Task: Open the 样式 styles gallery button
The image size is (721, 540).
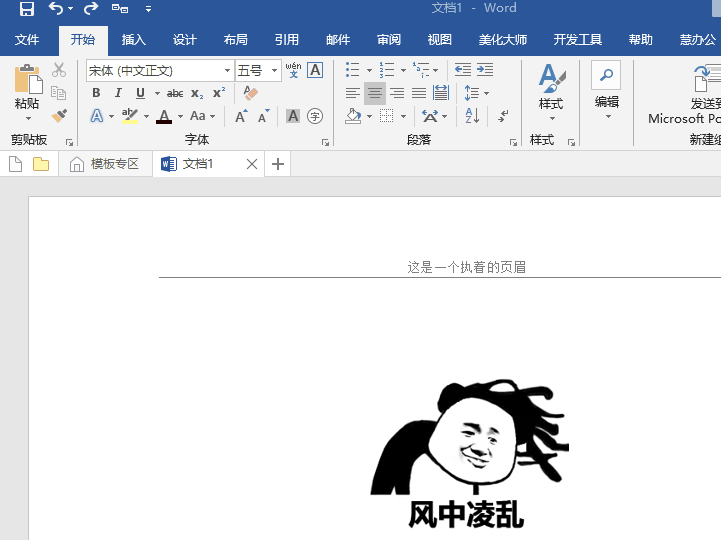Action: 551,92
